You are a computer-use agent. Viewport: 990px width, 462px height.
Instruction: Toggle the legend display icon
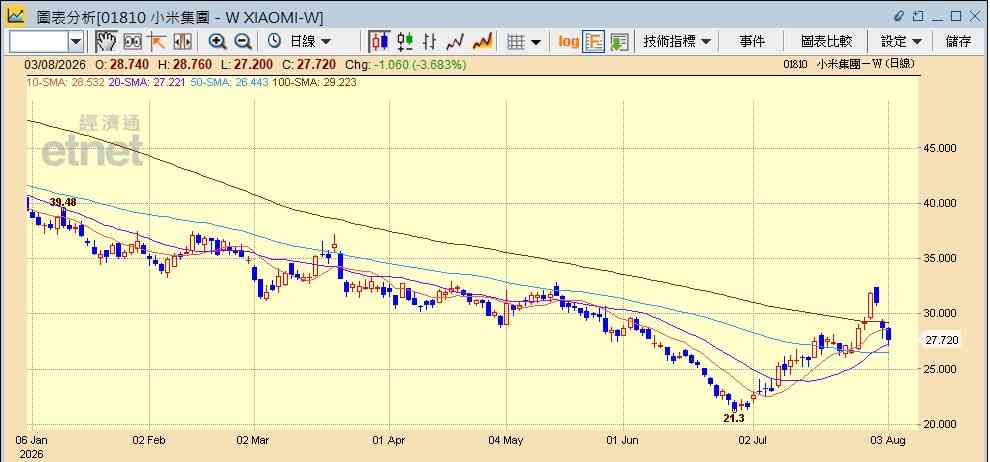coord(593,42)
